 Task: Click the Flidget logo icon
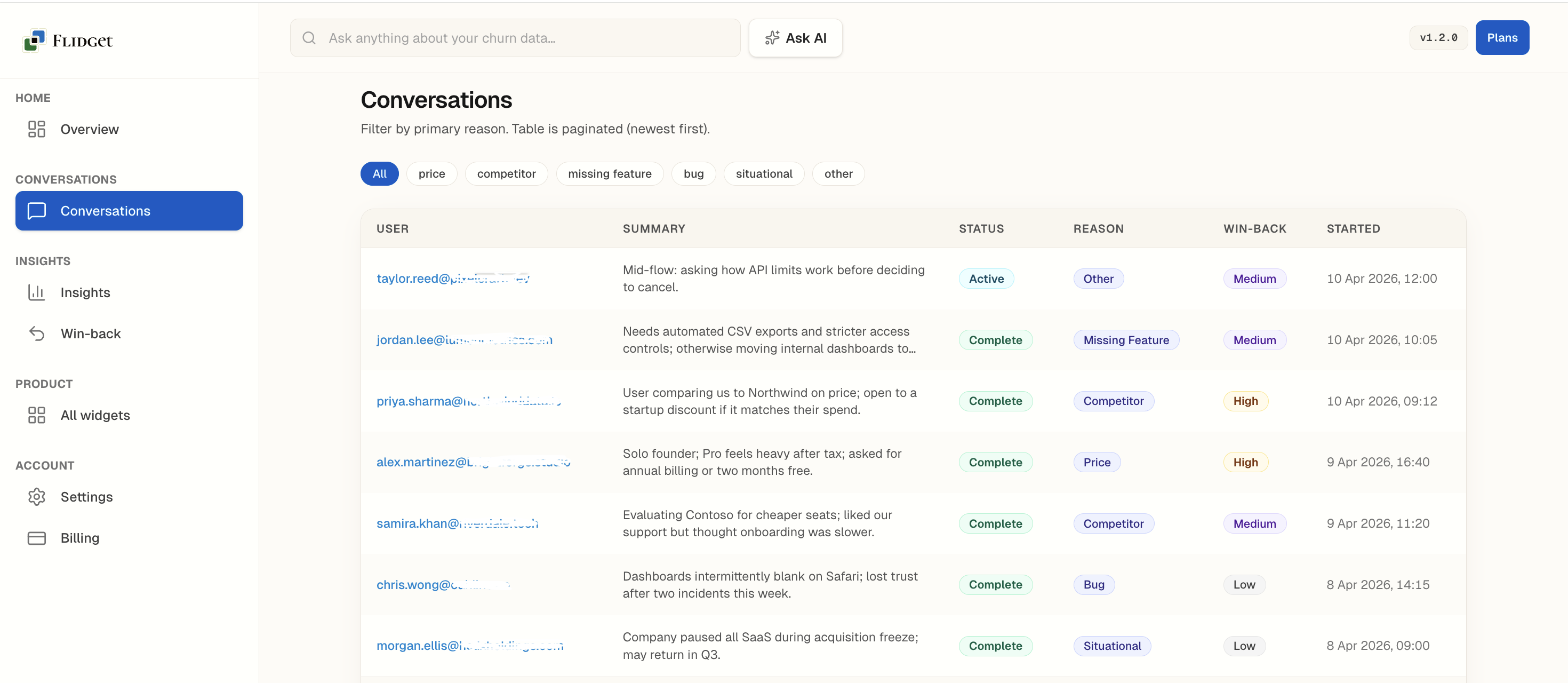[34, 40]
